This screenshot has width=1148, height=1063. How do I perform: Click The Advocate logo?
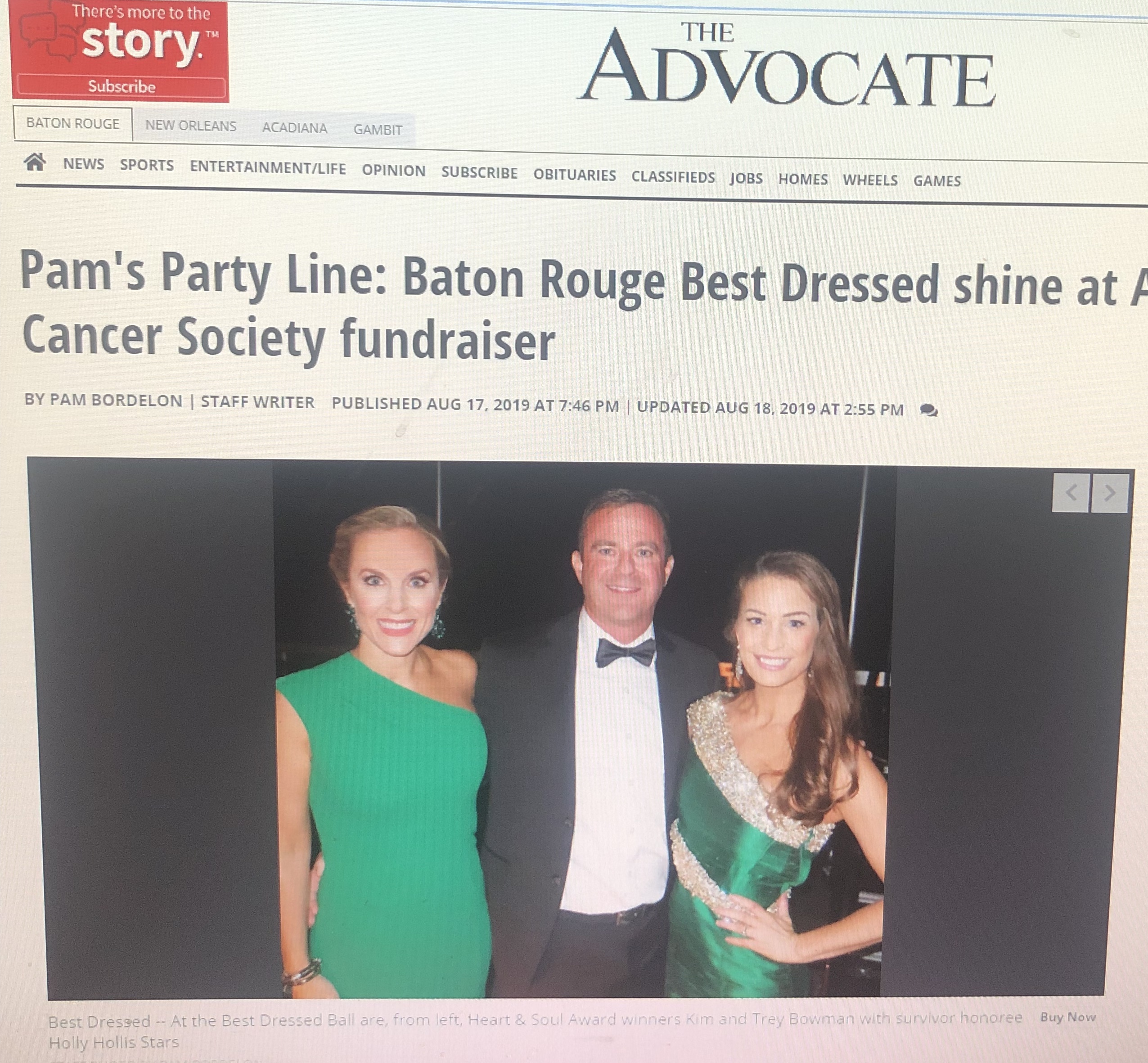tap(788, 65)
